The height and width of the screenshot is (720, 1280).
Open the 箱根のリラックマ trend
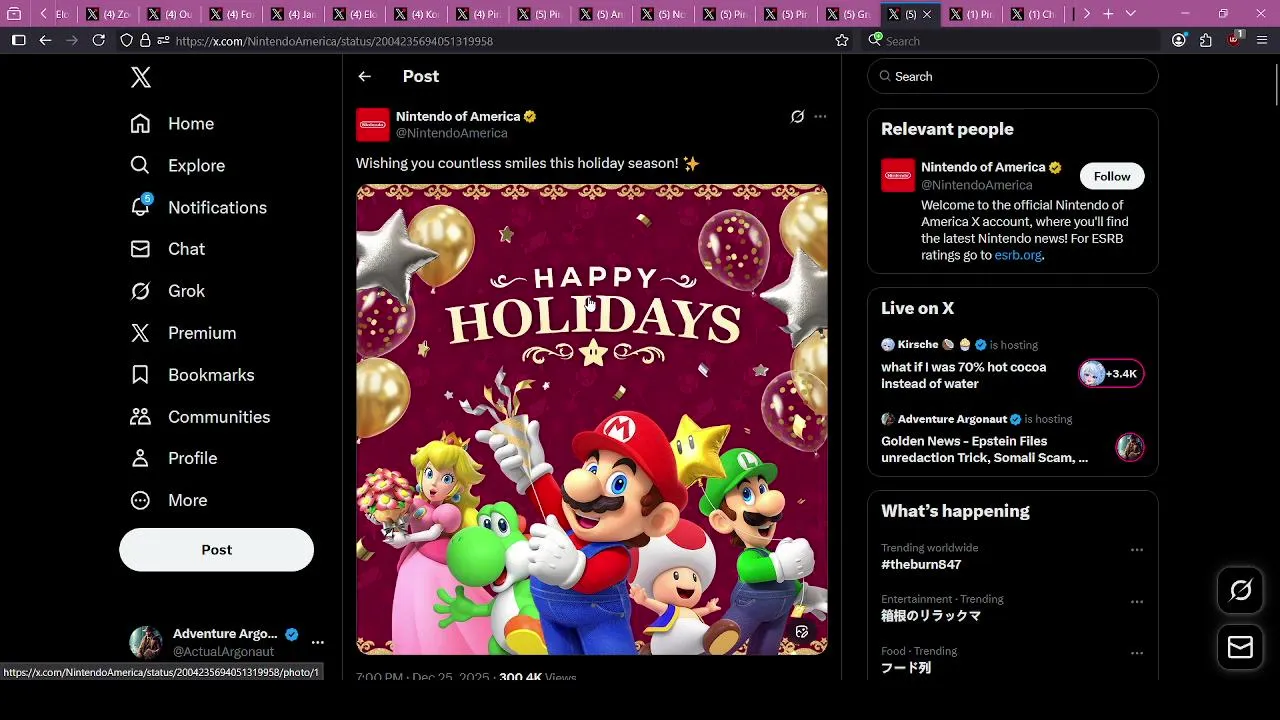[x=931, y=617]
